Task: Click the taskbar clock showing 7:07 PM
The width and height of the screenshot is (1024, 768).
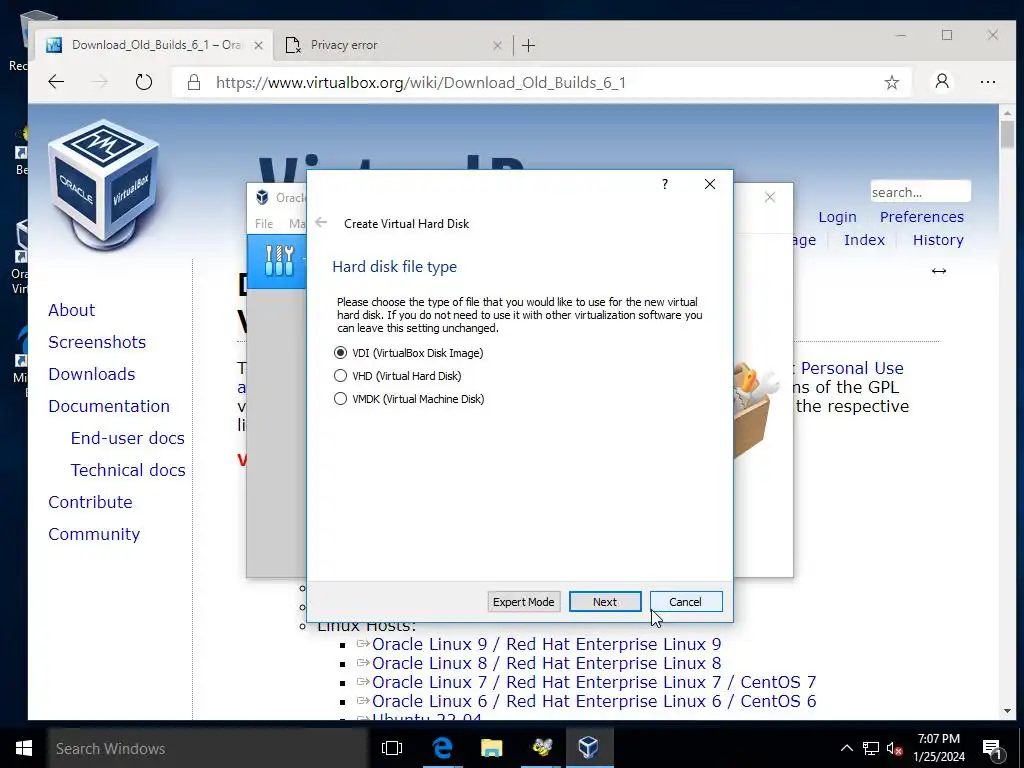Action: 938,748
